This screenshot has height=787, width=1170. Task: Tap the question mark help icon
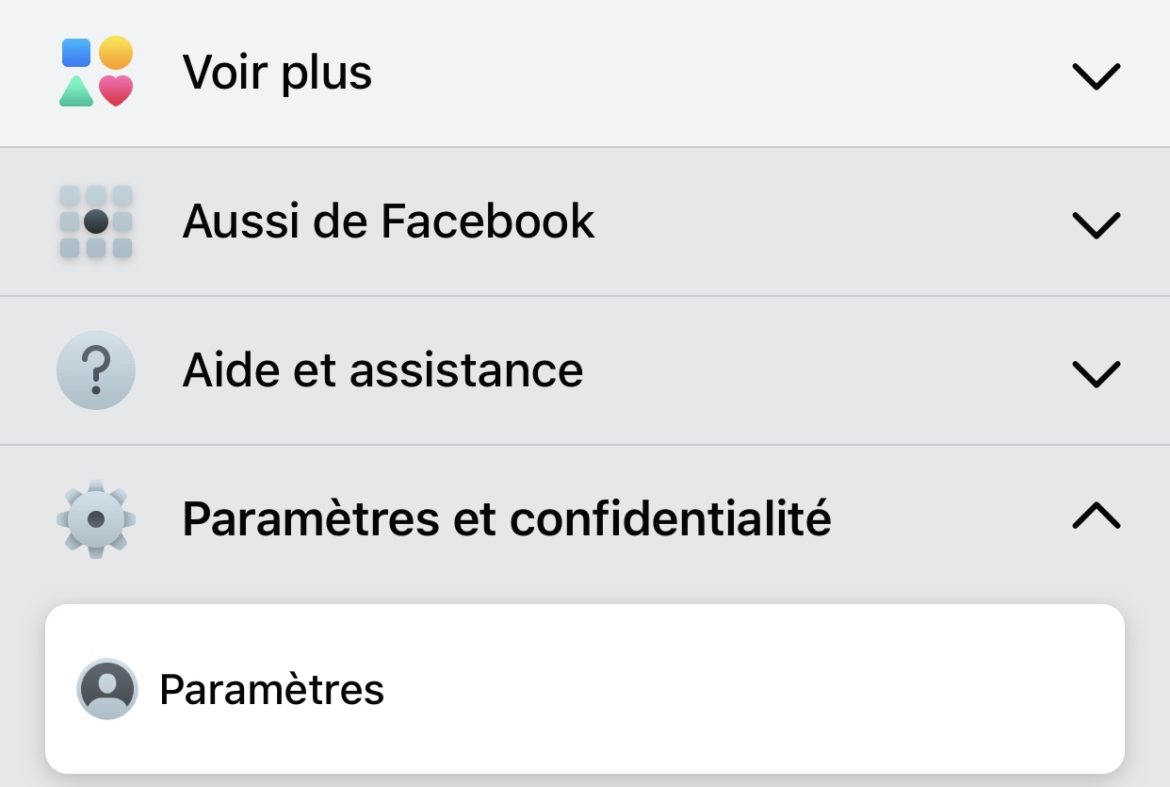pos(96,370)
